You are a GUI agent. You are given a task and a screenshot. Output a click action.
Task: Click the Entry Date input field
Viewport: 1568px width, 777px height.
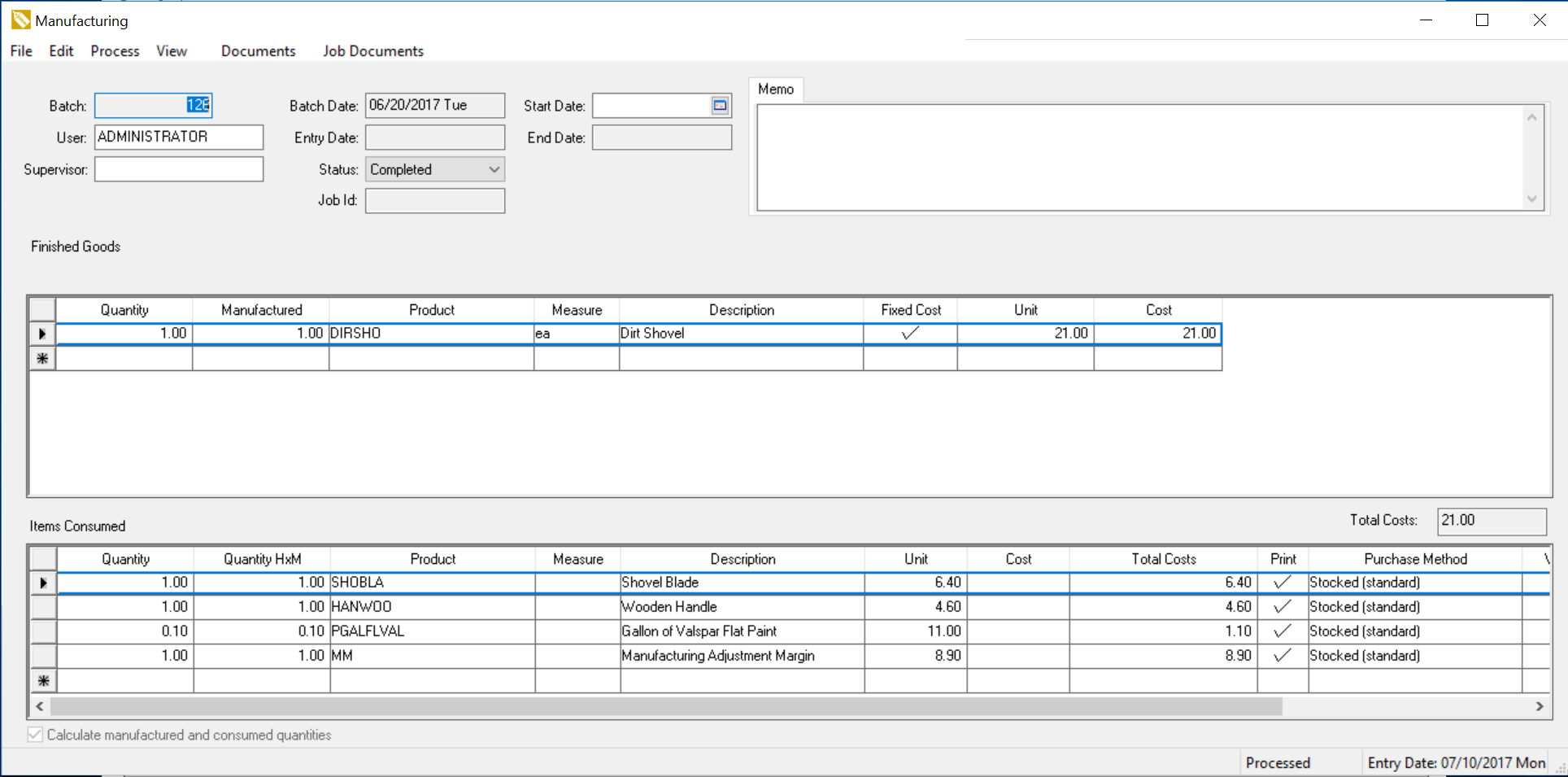click(435, 138)
